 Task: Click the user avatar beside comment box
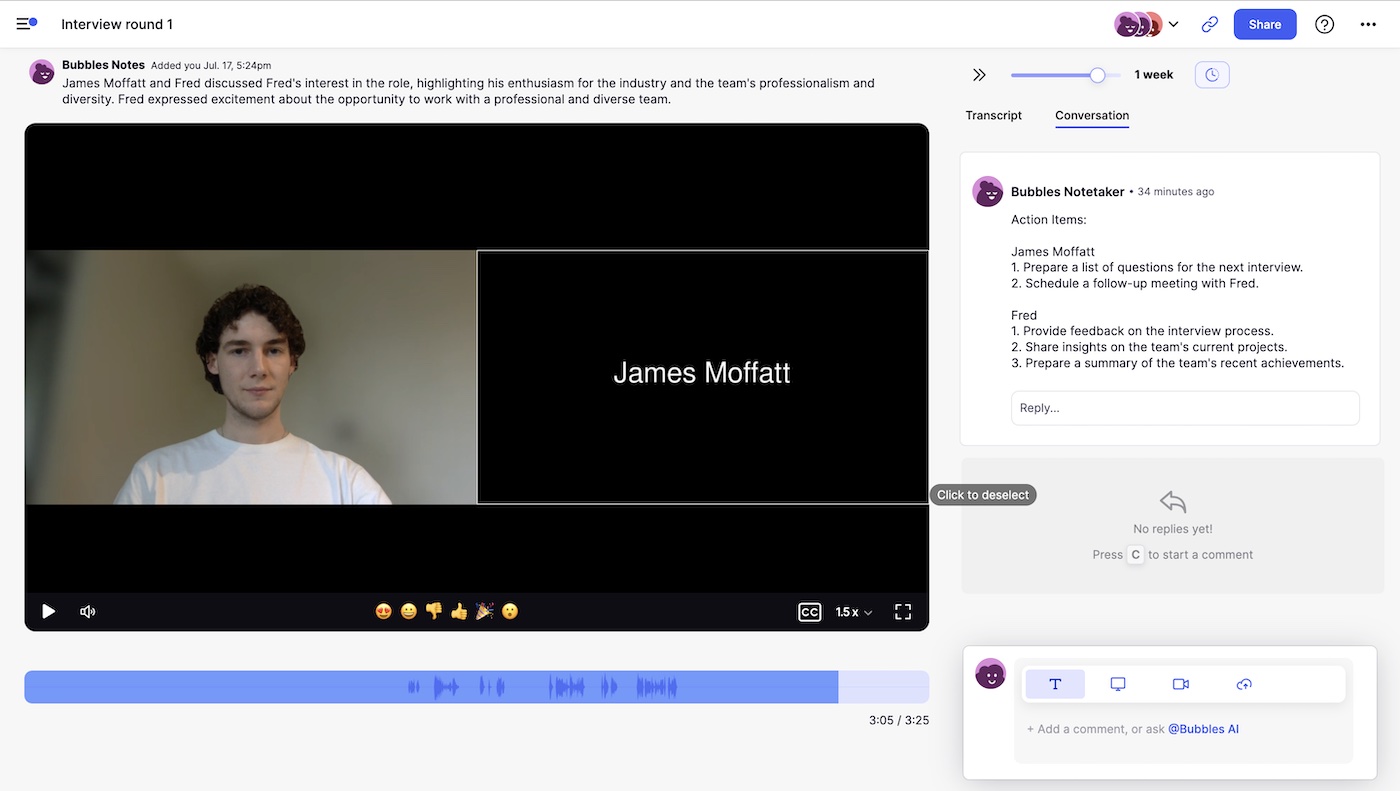(x=990, y=674)
